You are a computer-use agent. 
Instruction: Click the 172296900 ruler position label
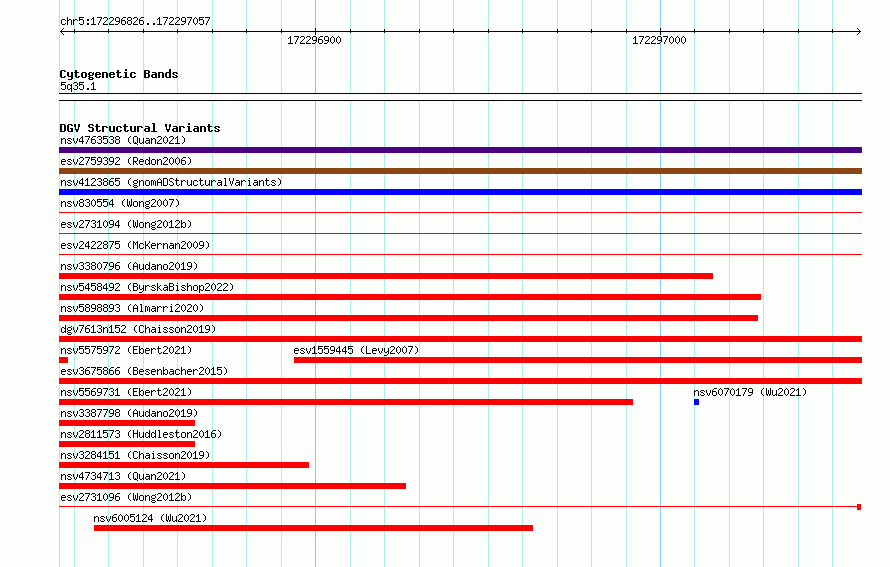point(314,40)
